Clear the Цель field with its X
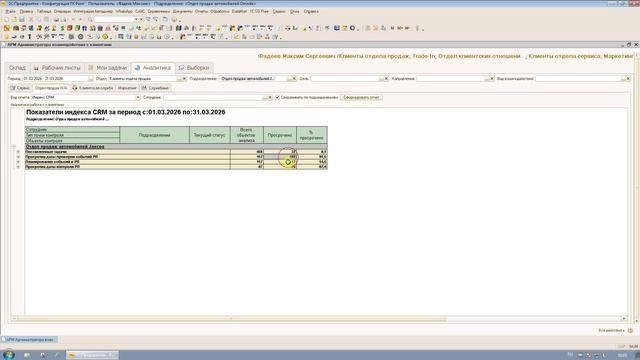 pyautogui.click(x=386, y=78)
